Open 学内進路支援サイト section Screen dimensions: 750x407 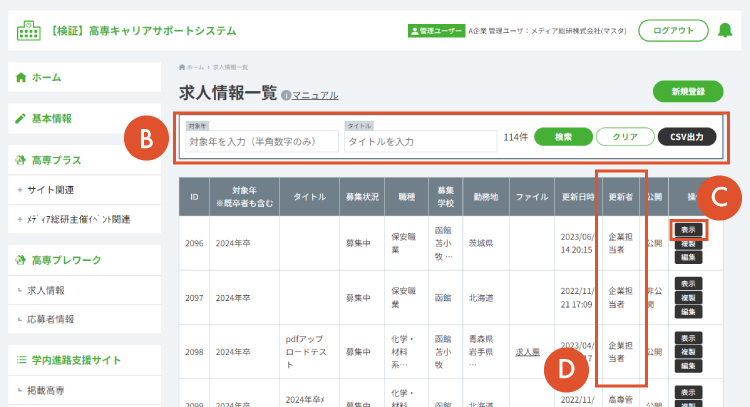coord(85,360)
